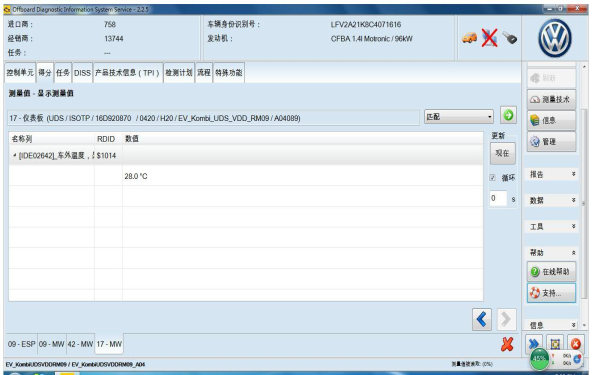The height and width of the screenshot is (375, 592).
Task: Click the red circle stop icon
Action: click(x=575, y=344)
